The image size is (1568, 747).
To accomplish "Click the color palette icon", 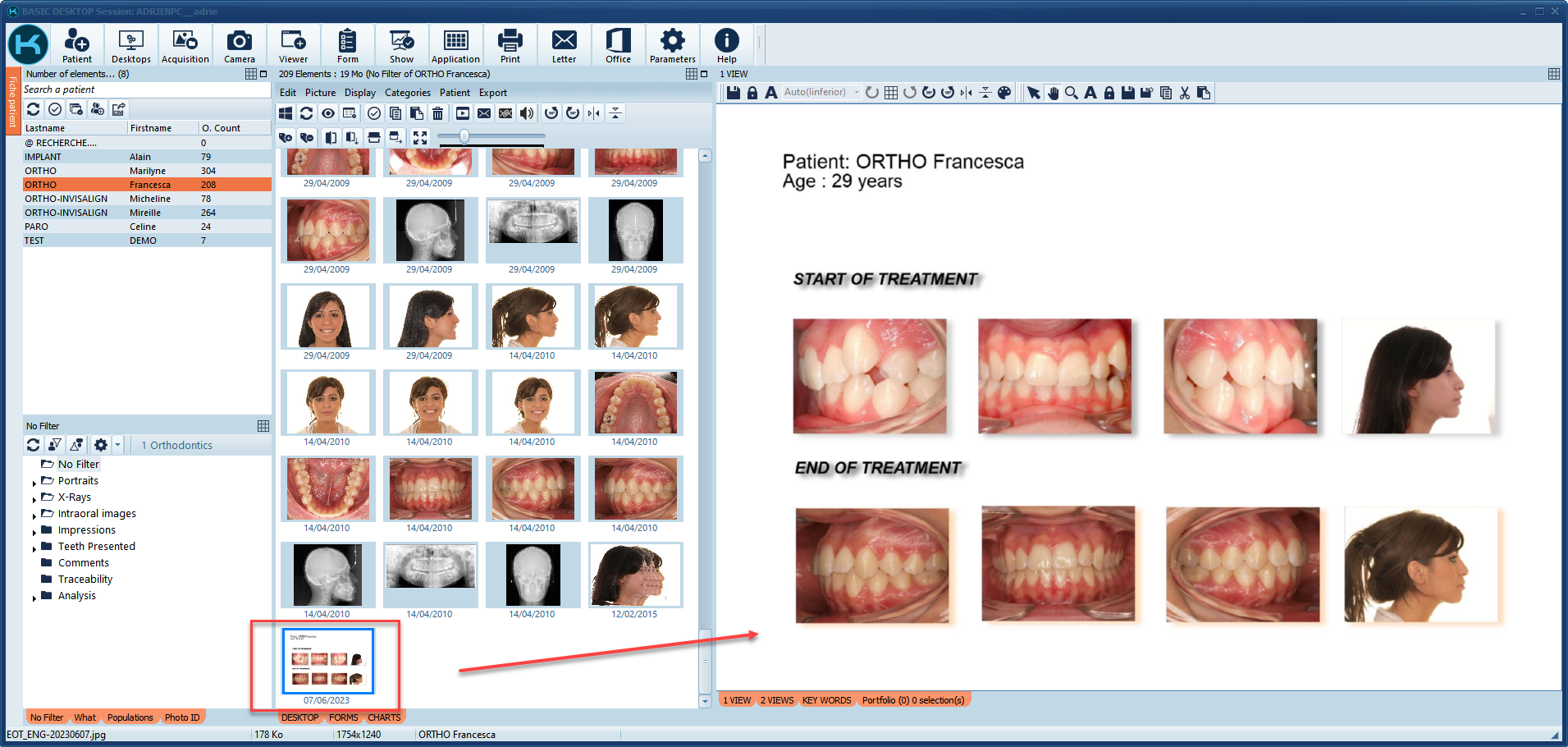I will pos(1004,93).
